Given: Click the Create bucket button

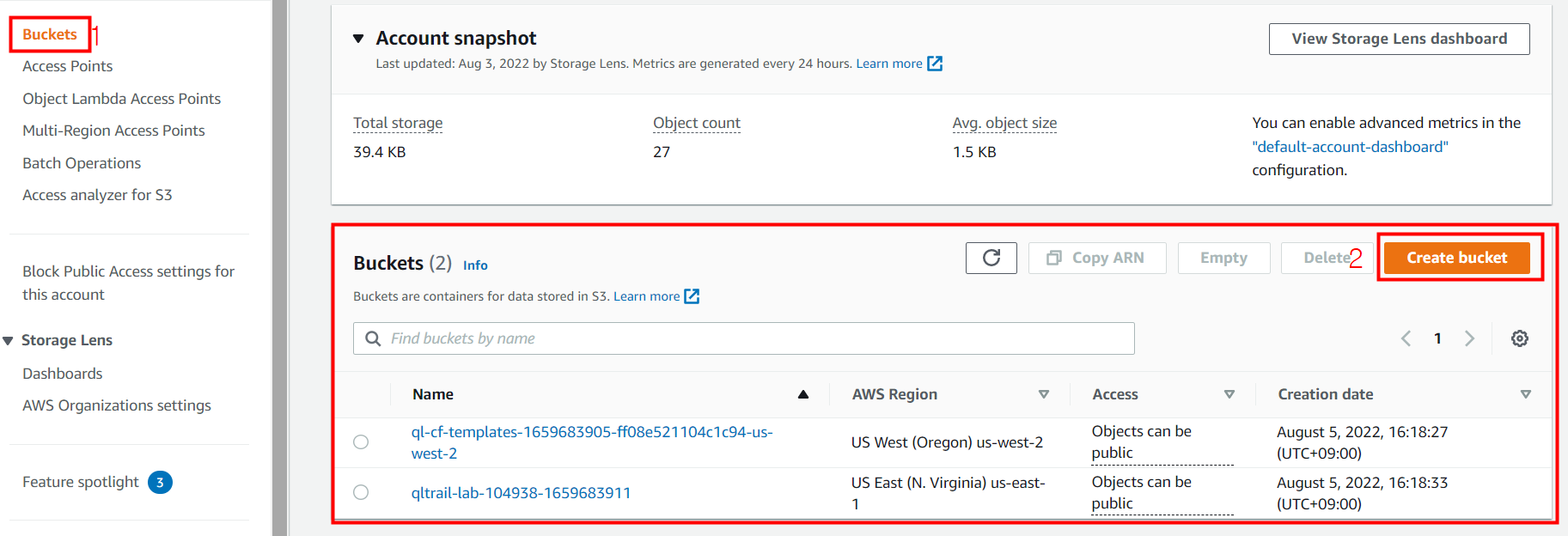Looking at the screenshot, I should (x=1456, y=258).
